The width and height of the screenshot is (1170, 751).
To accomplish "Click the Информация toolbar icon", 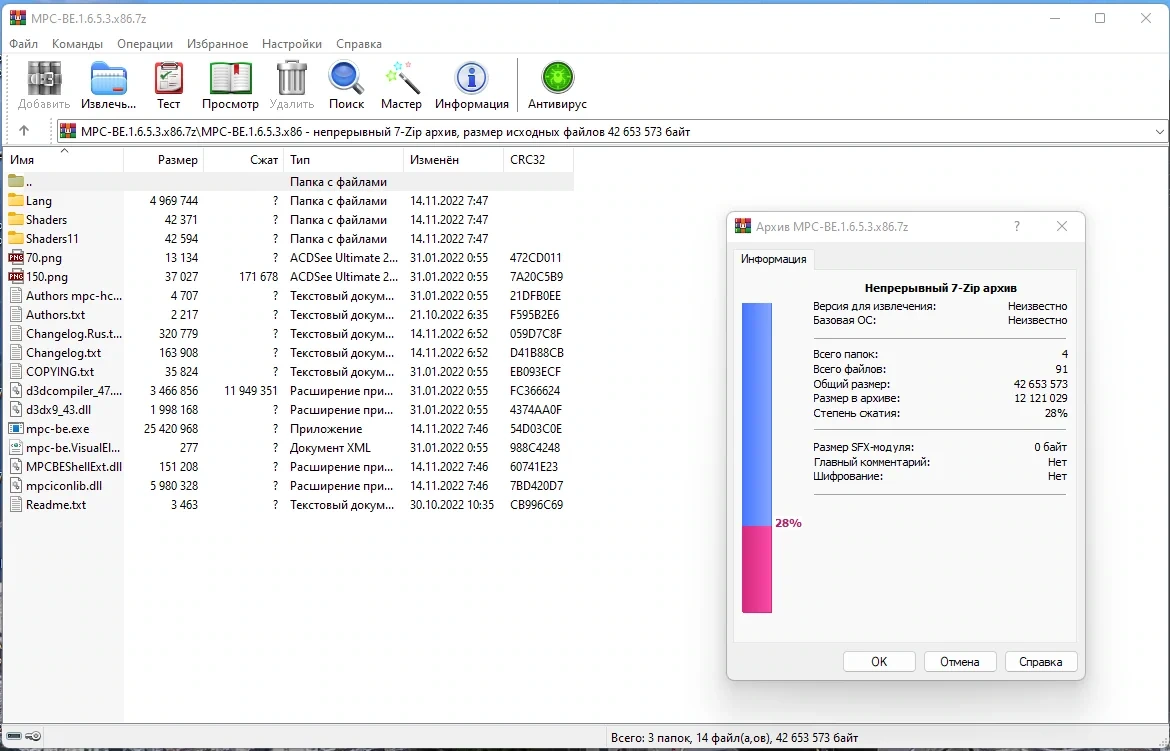I will pos(472,78).
